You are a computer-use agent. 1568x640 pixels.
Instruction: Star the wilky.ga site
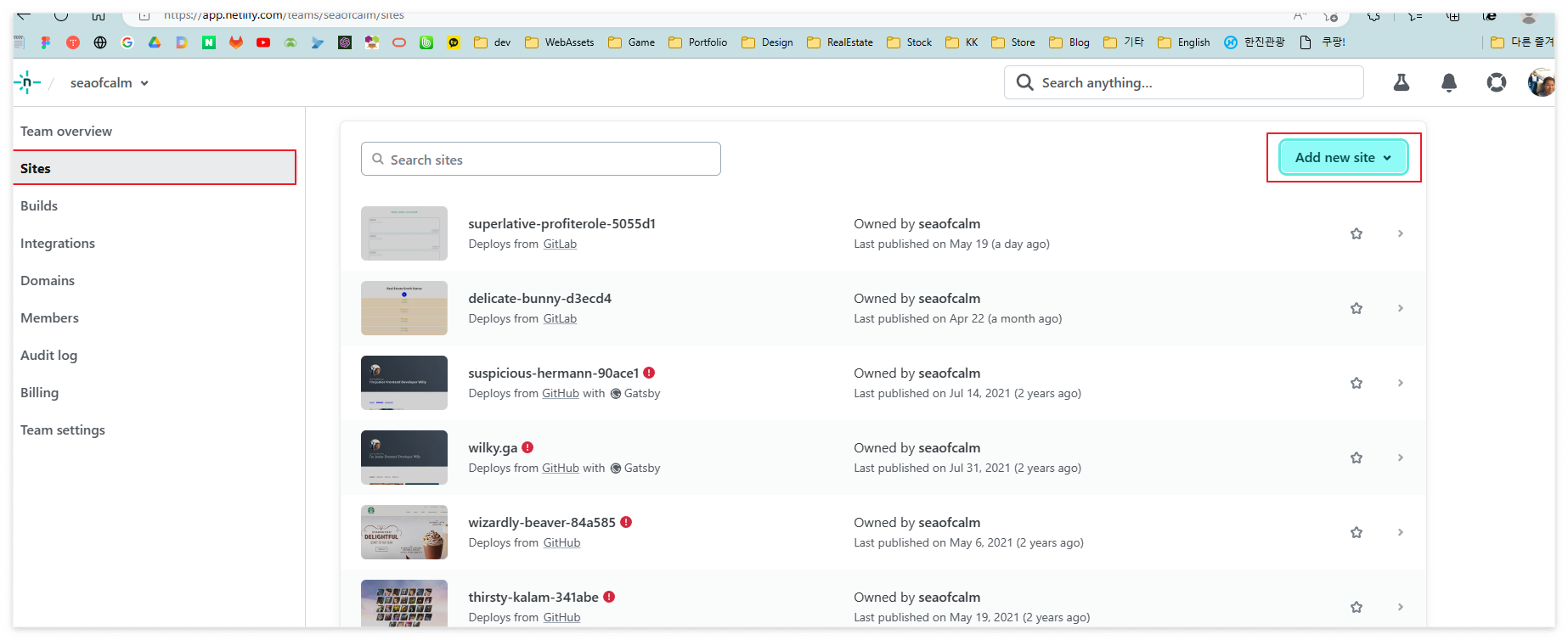point(1356,458)
